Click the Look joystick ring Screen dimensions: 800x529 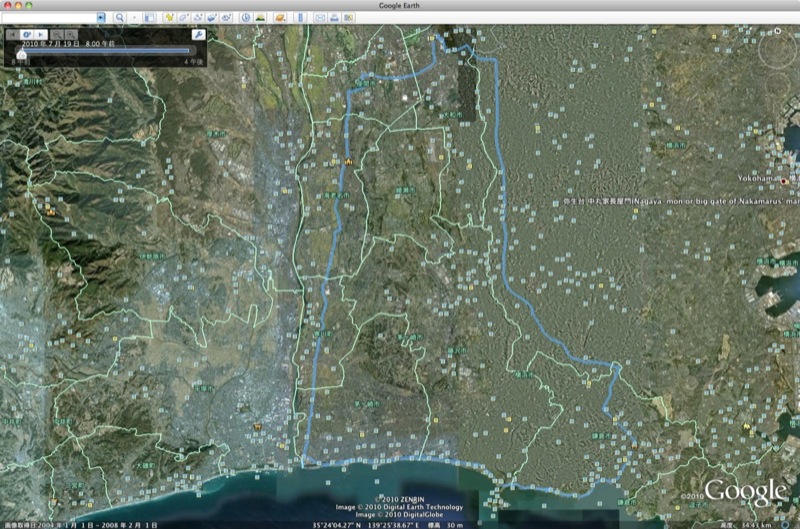[778, 50]
